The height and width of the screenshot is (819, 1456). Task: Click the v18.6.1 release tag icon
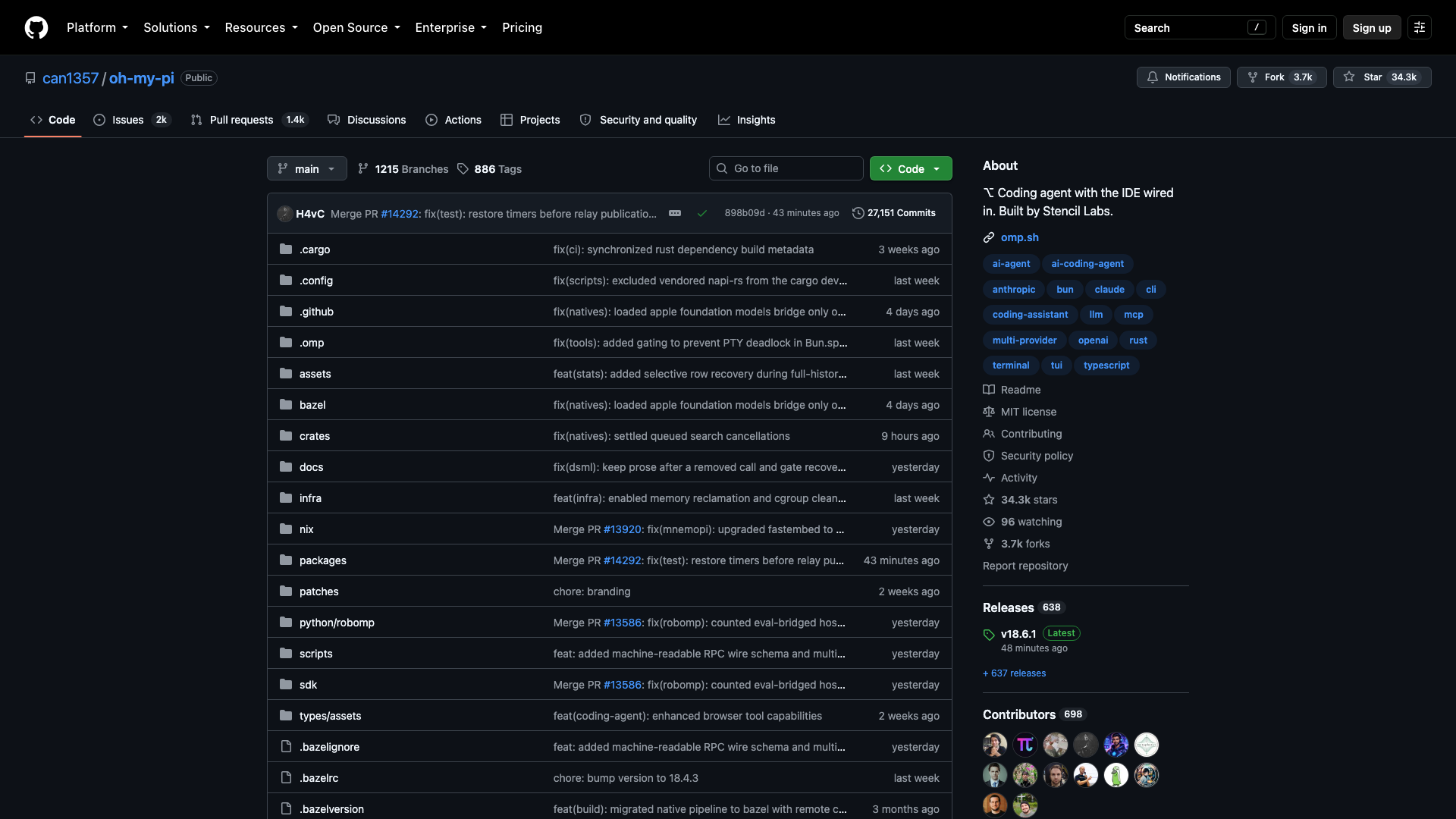click(989, 635)
